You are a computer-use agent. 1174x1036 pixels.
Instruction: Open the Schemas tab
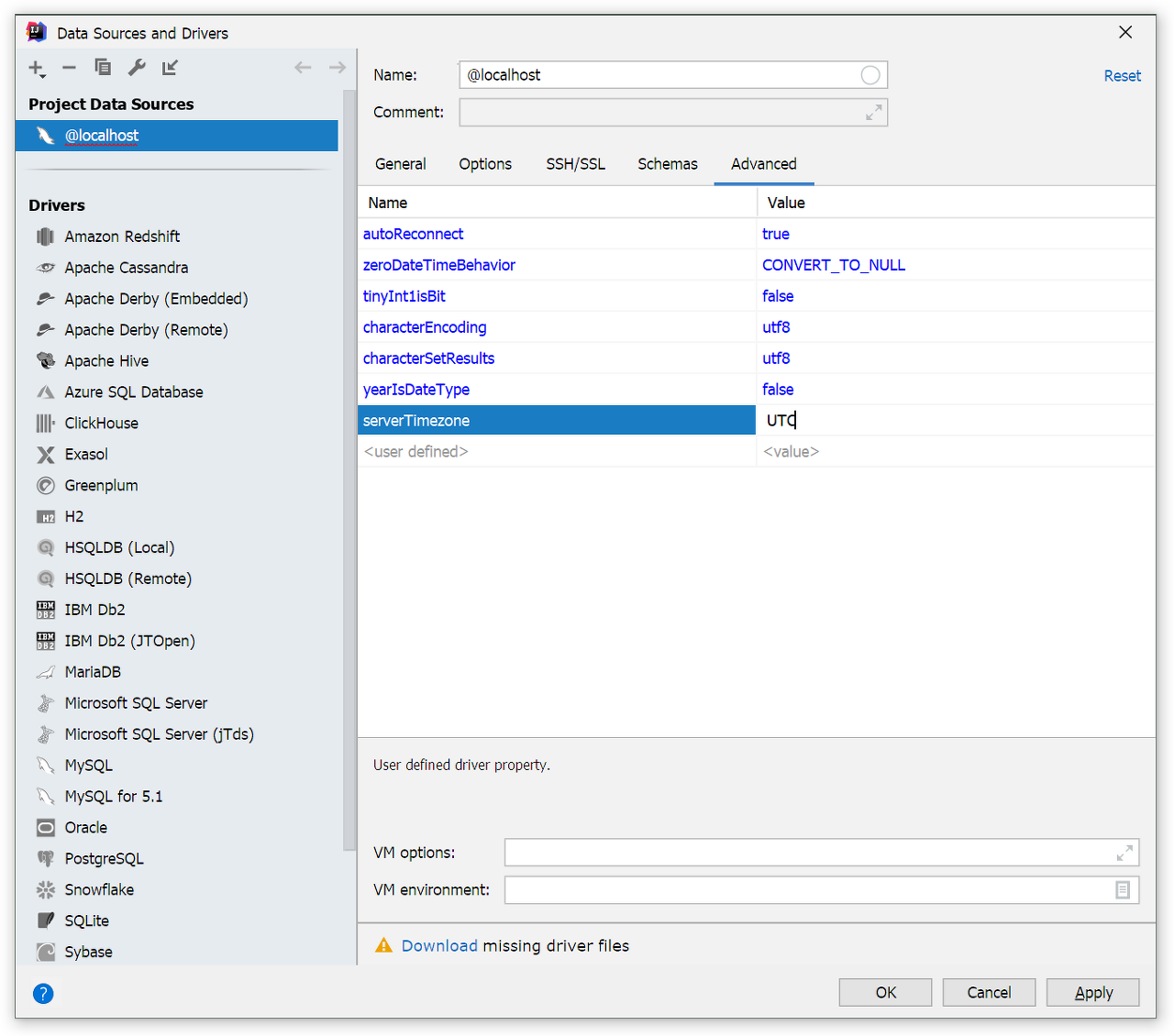tap(668, 164)
